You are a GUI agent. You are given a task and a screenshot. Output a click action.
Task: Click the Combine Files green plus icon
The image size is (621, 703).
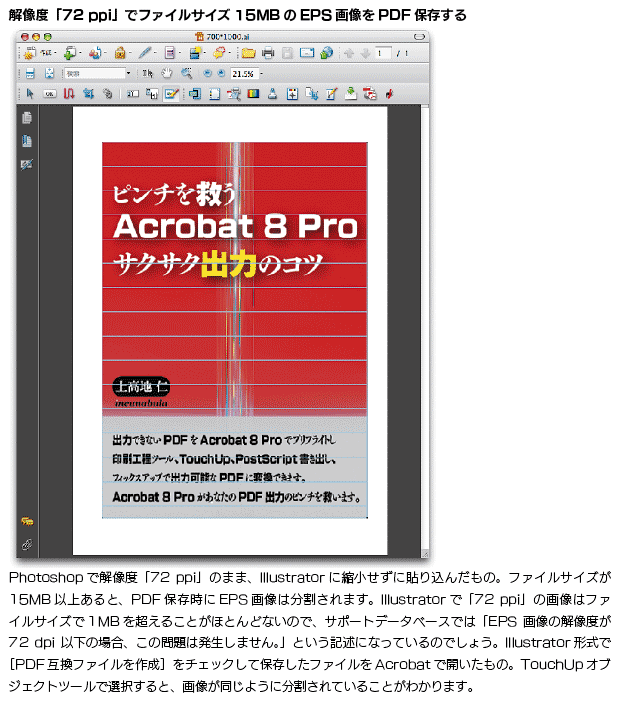(69, 53)
